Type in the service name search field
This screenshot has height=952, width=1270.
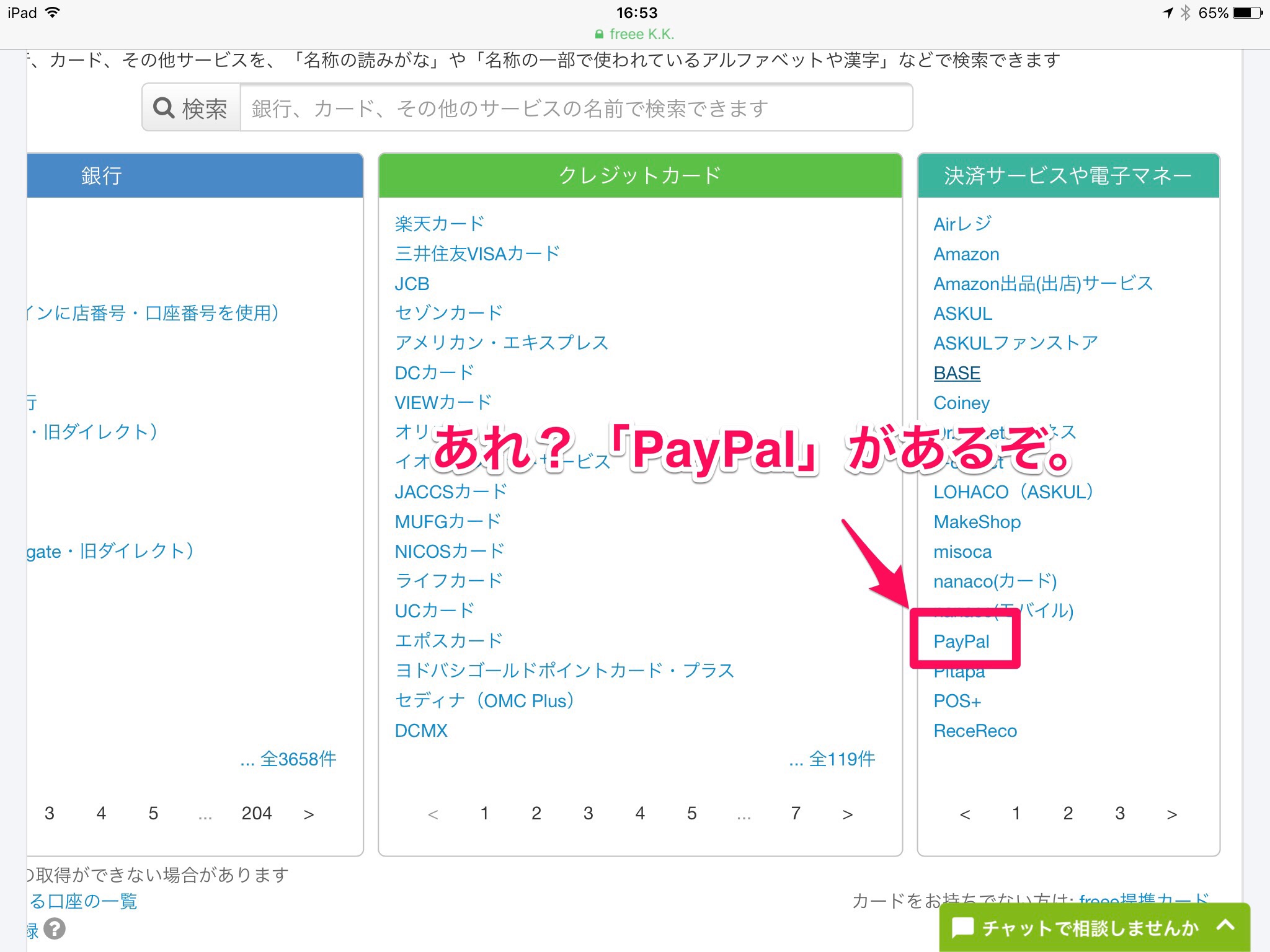(x=575, y=108)
